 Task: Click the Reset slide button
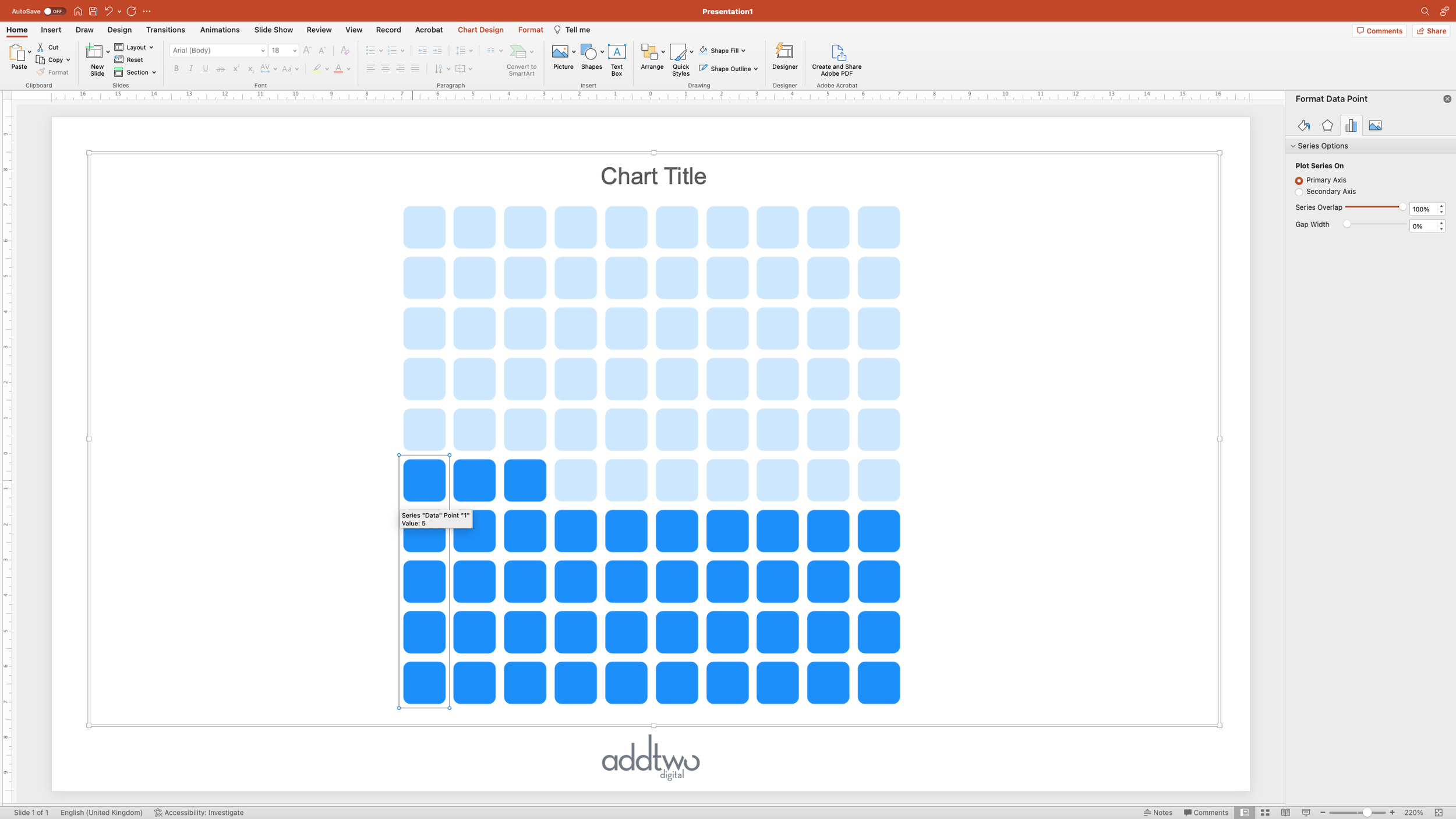pyautogui.click(x=129, y=60)
